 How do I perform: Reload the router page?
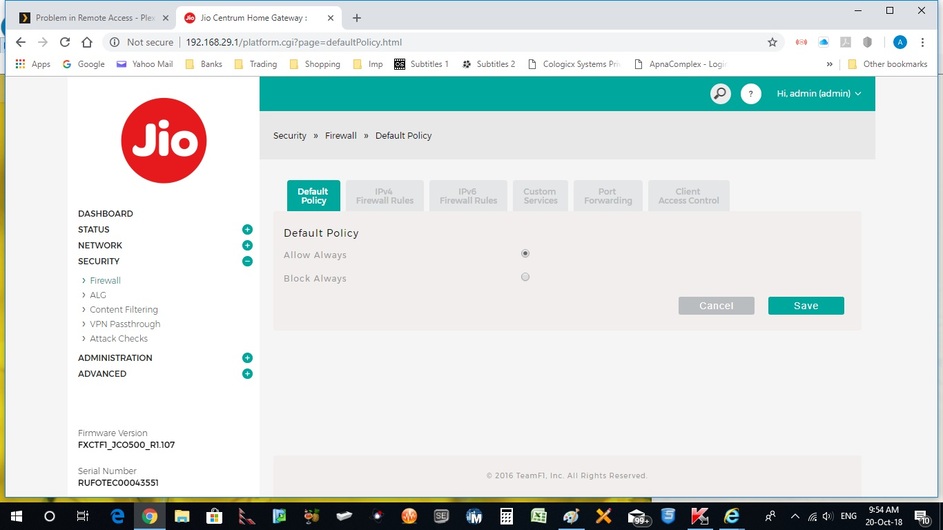point(65,42)
